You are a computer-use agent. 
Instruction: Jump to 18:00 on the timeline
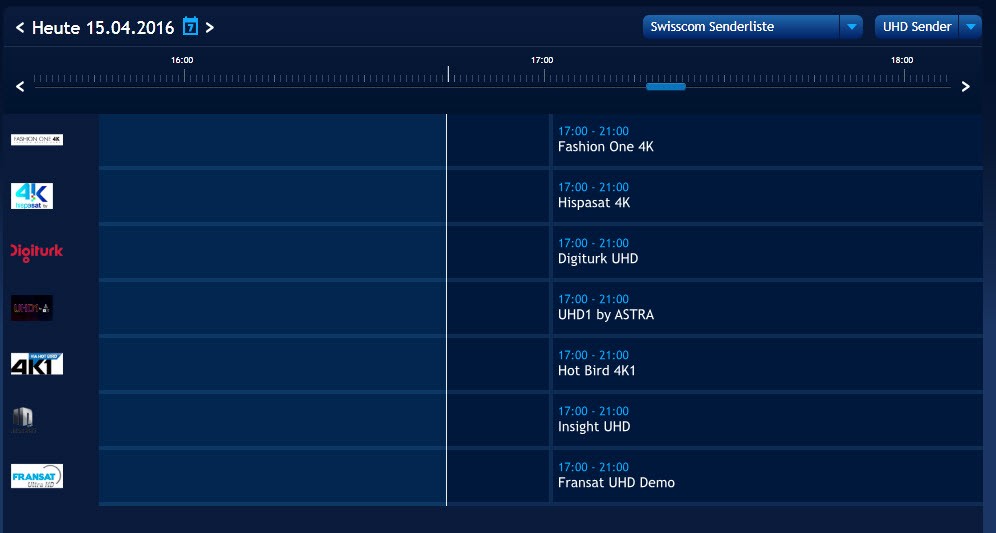point(902,60)
